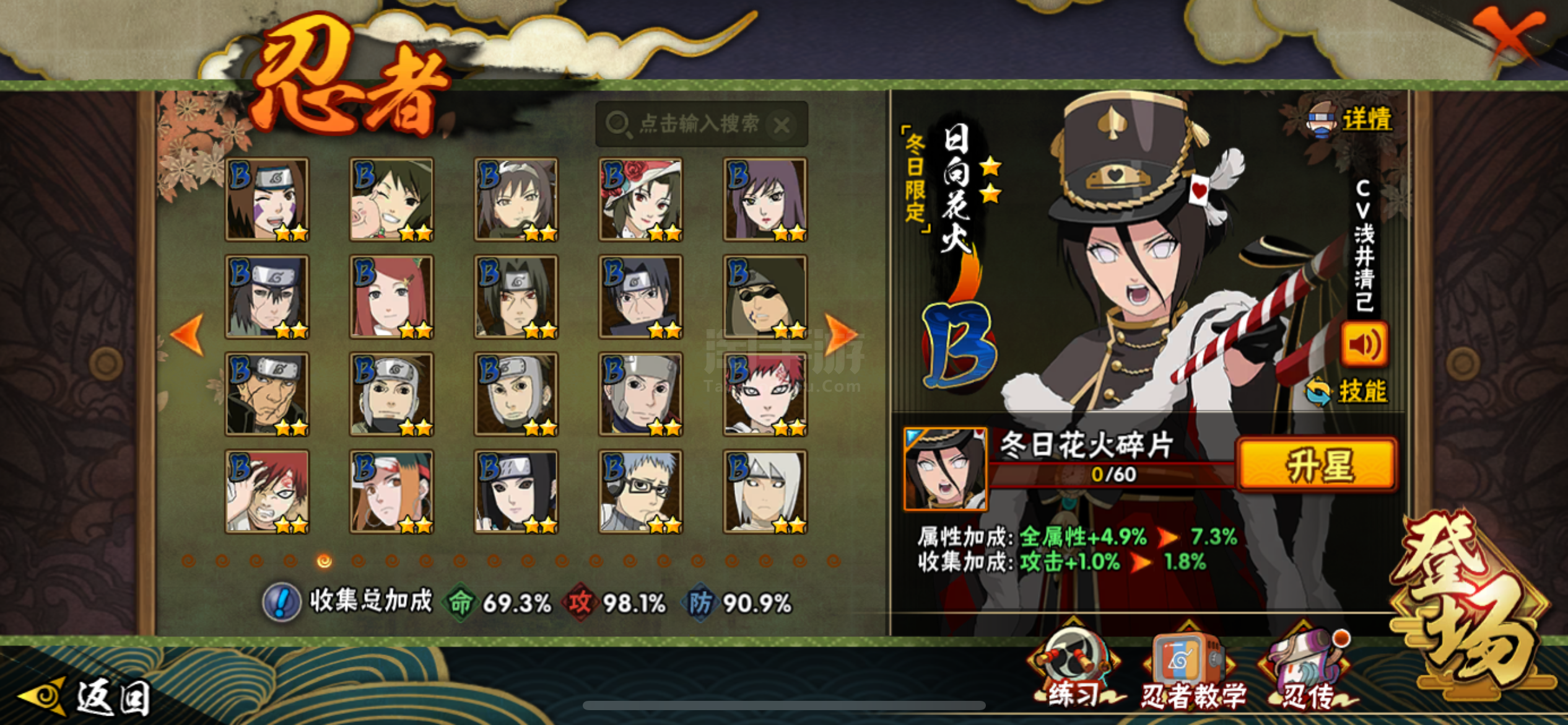The width and height of the screenshot is (1568, 725).
Task: Tap the 冬日花火碎片 fragment progress bar
Action: 1113,474
